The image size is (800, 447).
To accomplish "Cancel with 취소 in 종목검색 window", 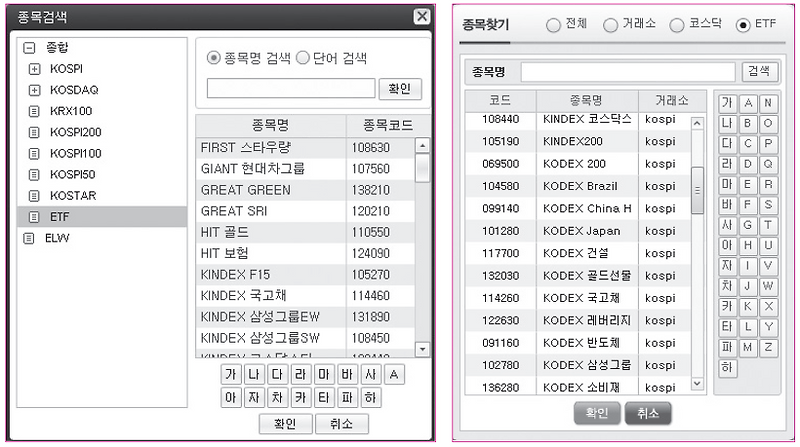I will coord(342,424).
